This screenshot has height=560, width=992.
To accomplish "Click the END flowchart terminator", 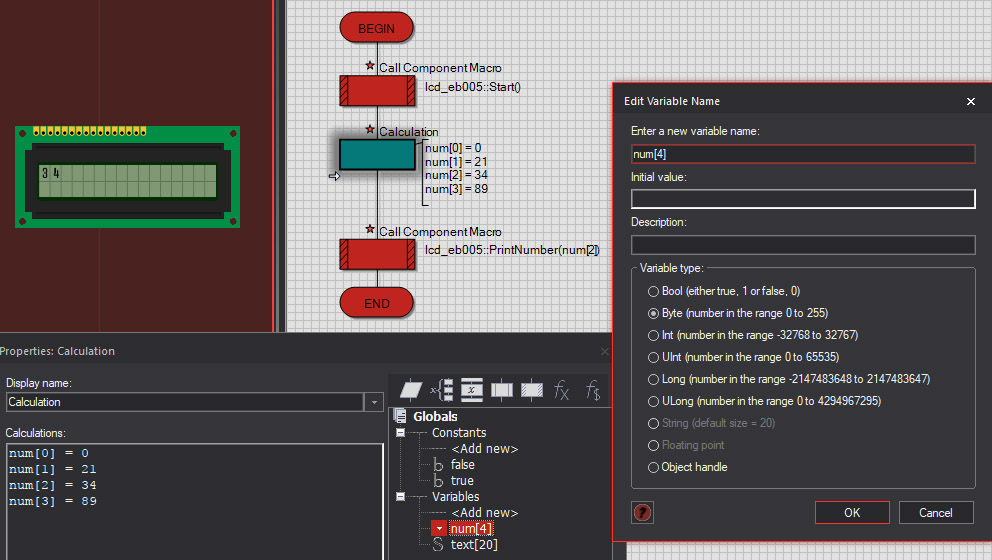I will coord(376,303).
